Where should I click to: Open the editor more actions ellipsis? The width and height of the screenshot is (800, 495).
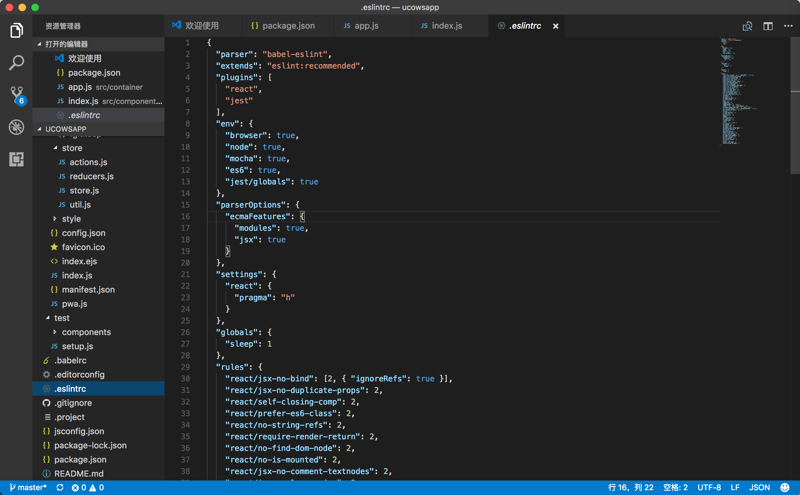(x=788, y=26)
